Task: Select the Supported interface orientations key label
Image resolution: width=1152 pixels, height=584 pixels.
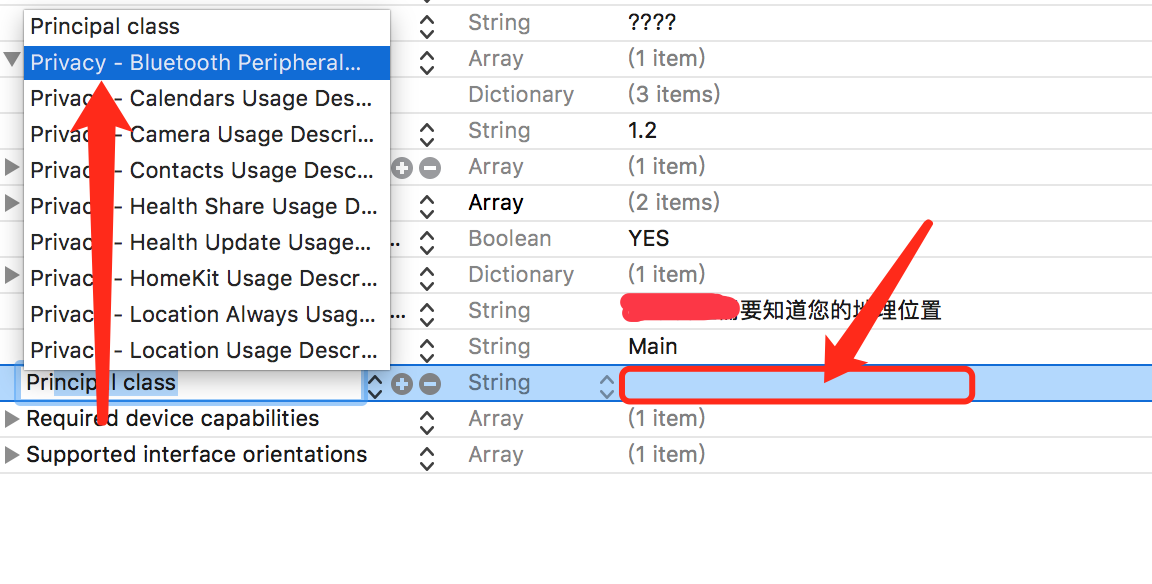Action: coord(196,455)
